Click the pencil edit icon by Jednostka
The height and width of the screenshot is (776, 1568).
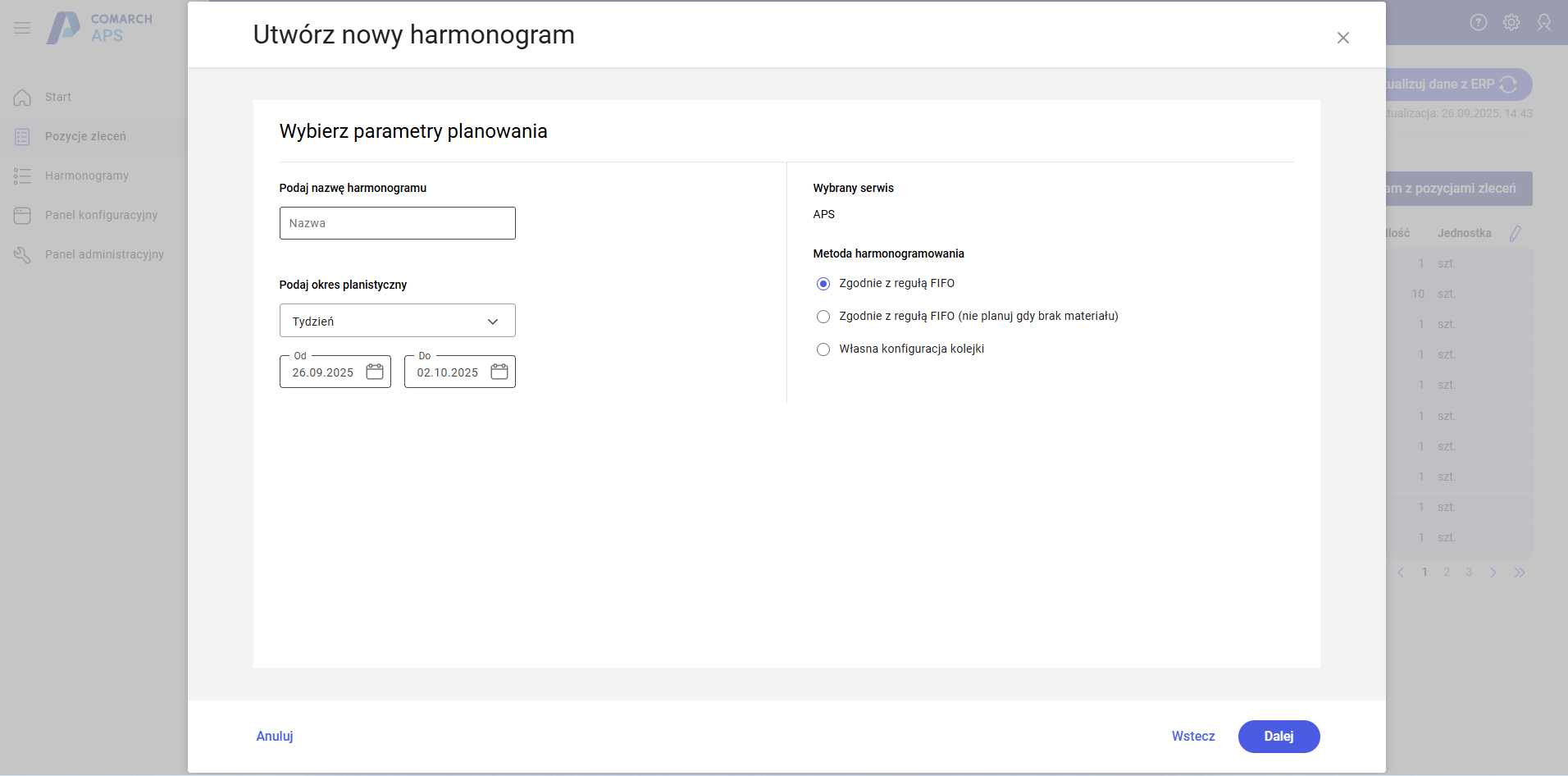pos(1515,234)
